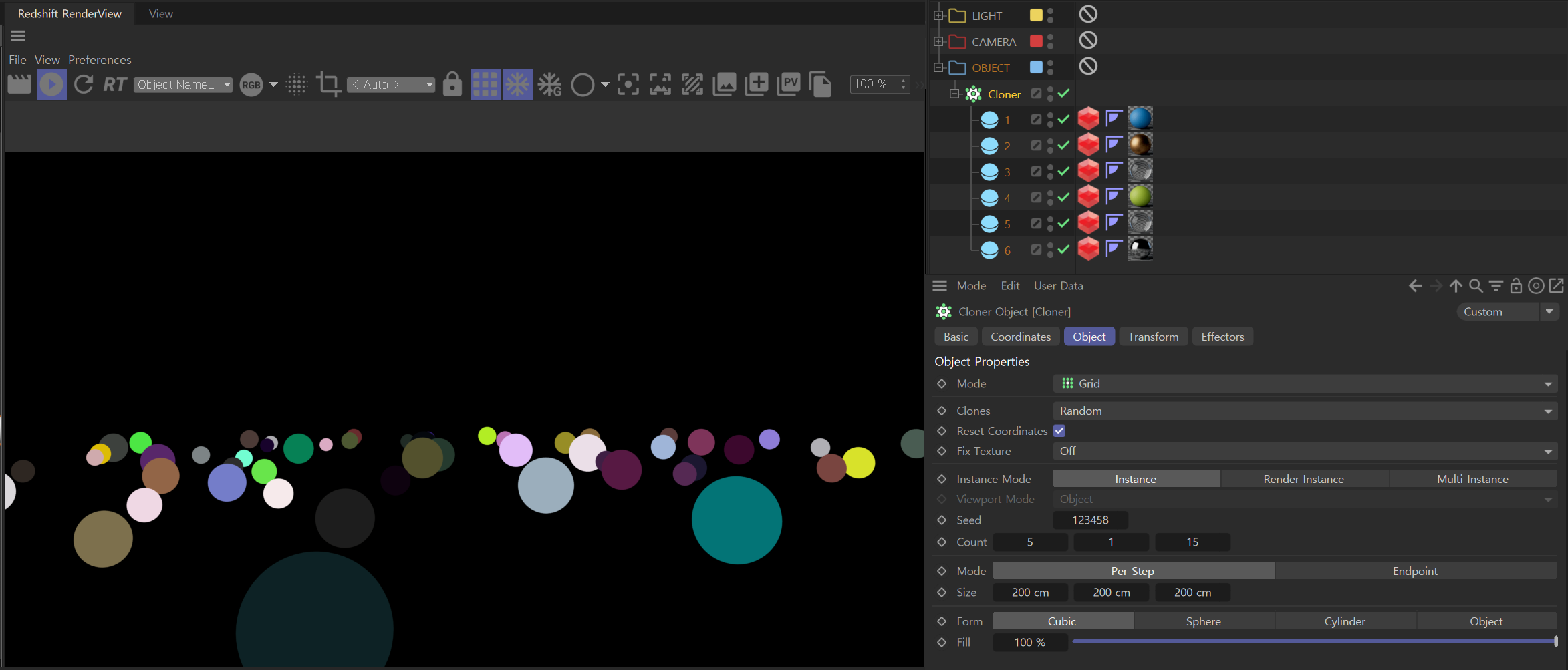Toggle the bucket grid icon
The width and height of the screenshot is (1568, 670).
(x=485, y=85)
